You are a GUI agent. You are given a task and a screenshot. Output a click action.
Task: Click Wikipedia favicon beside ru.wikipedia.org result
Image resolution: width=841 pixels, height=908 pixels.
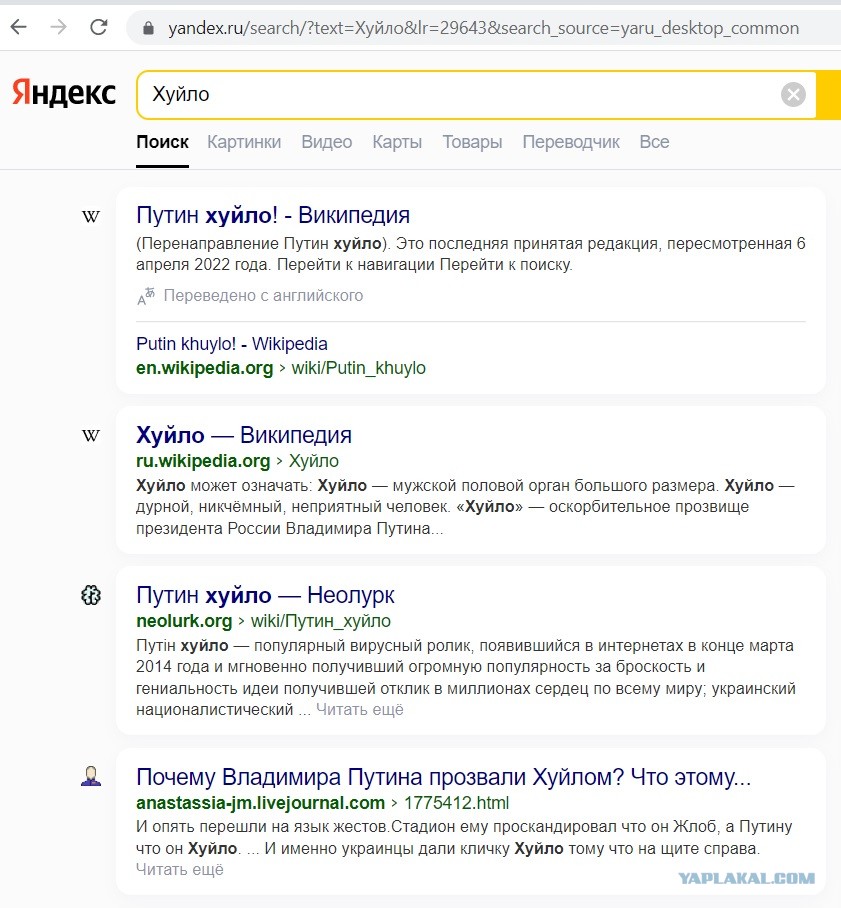[91, 435]
